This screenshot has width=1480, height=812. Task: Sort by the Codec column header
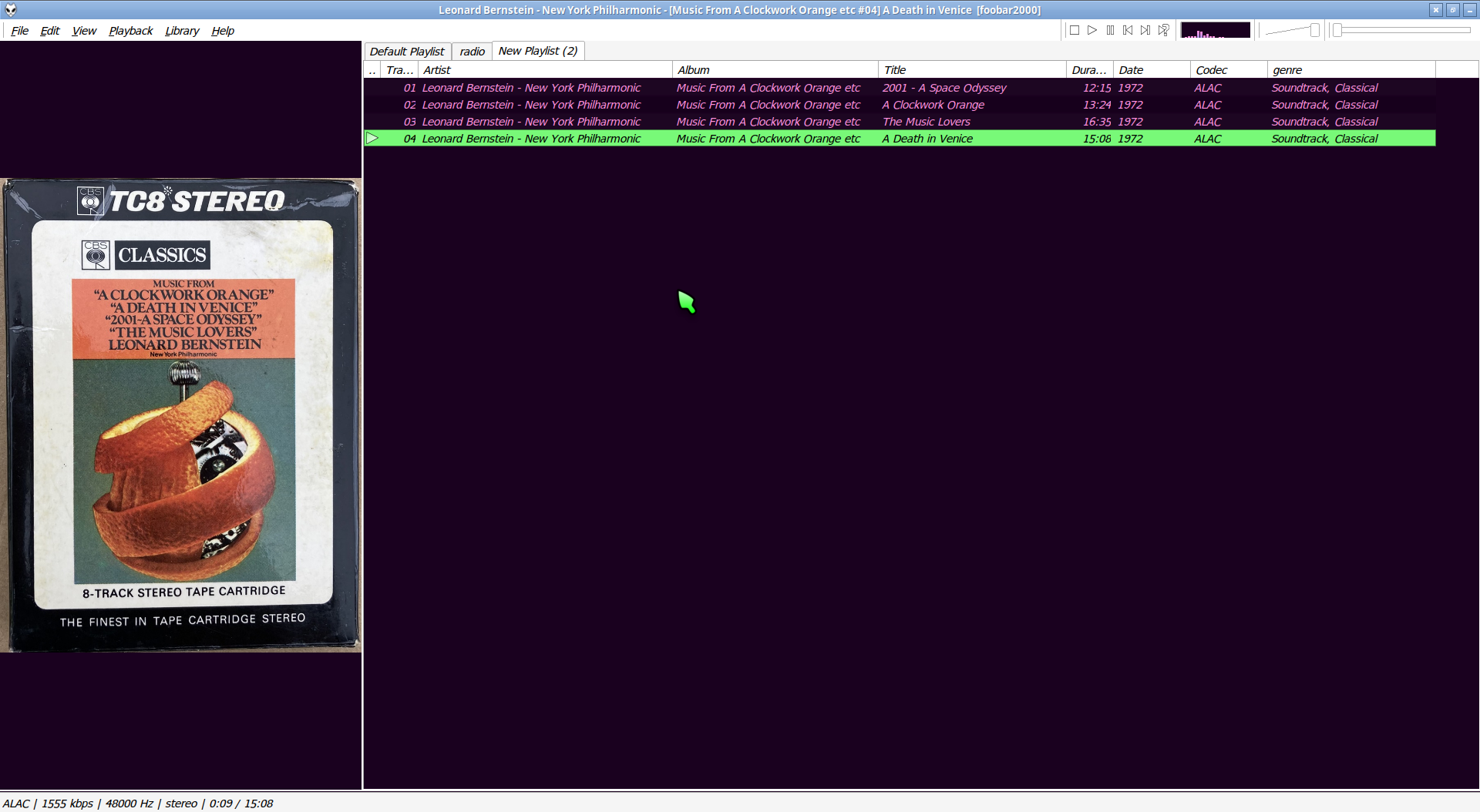(1229, 70)
